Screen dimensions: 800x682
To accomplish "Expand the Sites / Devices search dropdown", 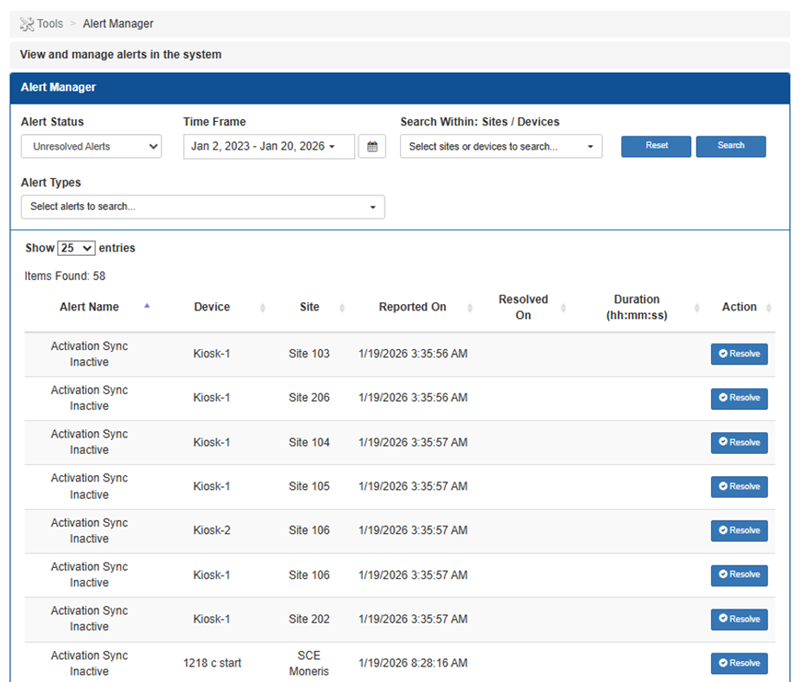I will 501,146.
